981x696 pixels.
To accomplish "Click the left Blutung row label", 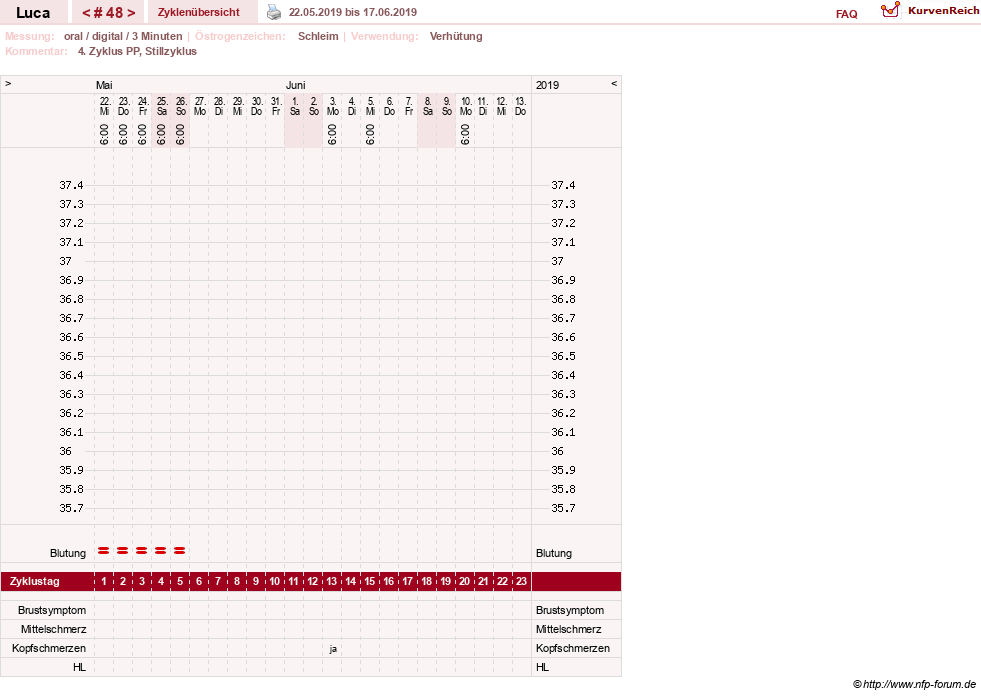I will click(x=68, y=553).
